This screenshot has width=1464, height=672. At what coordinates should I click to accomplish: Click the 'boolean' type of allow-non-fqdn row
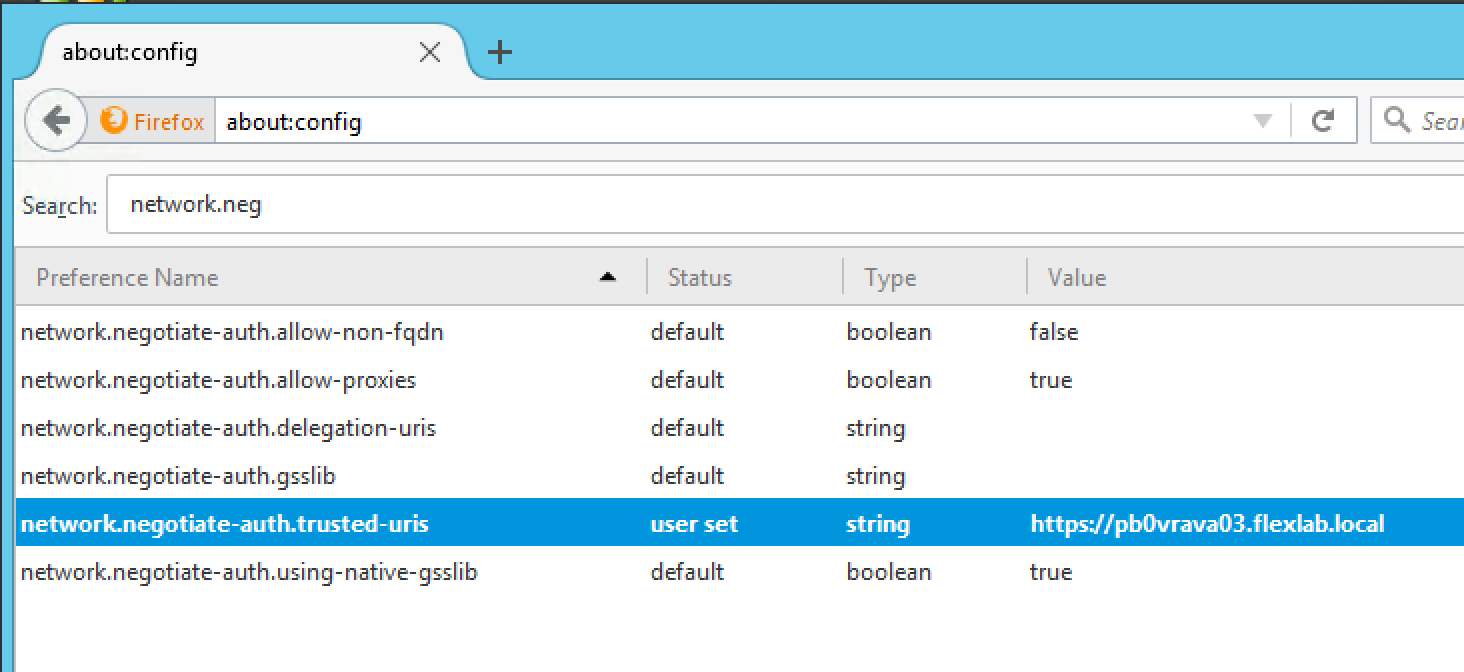pos(889,332)
